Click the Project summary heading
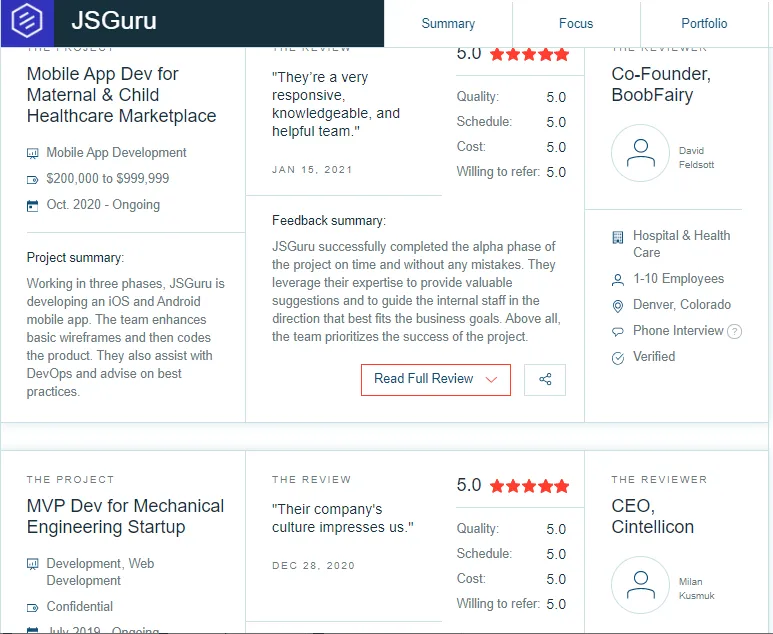 click(75, 257)
